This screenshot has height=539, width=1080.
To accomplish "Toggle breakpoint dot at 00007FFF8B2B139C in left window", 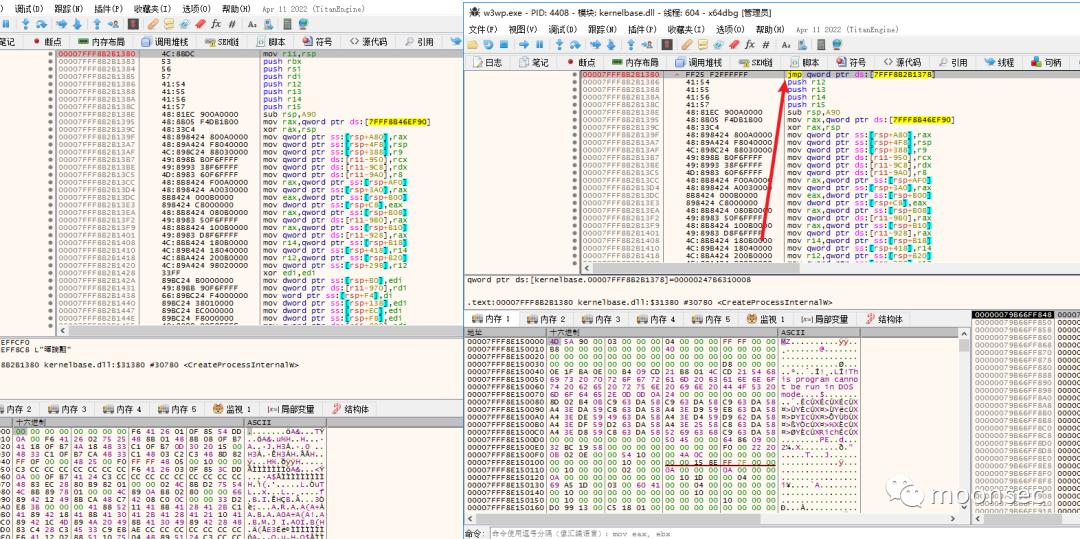I will pyautogui.click(x=51, y=129).
